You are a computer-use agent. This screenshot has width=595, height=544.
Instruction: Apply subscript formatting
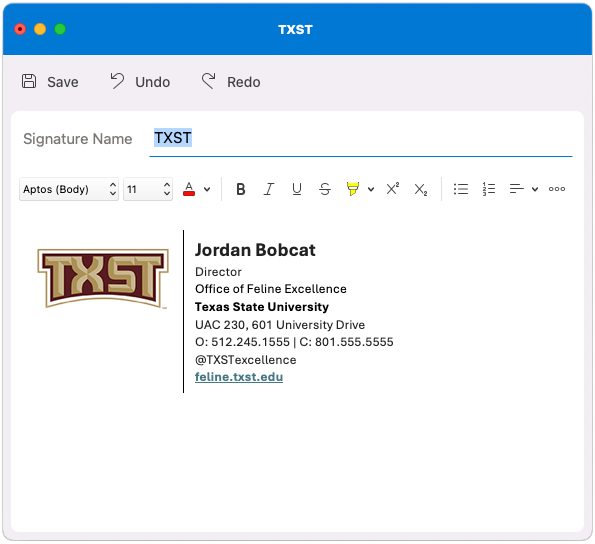pos(420,189)
